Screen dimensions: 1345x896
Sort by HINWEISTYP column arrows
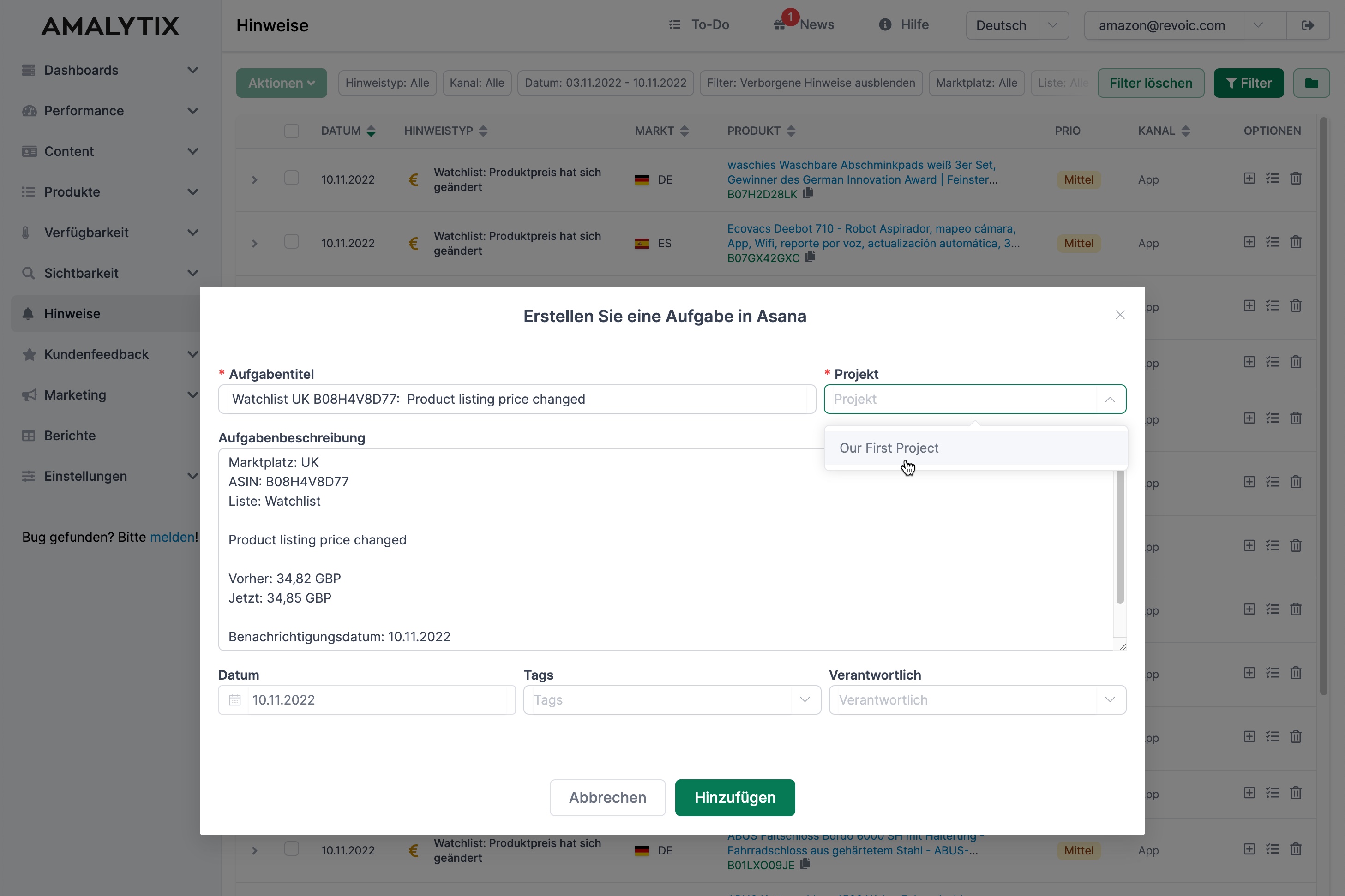[483, 131]
